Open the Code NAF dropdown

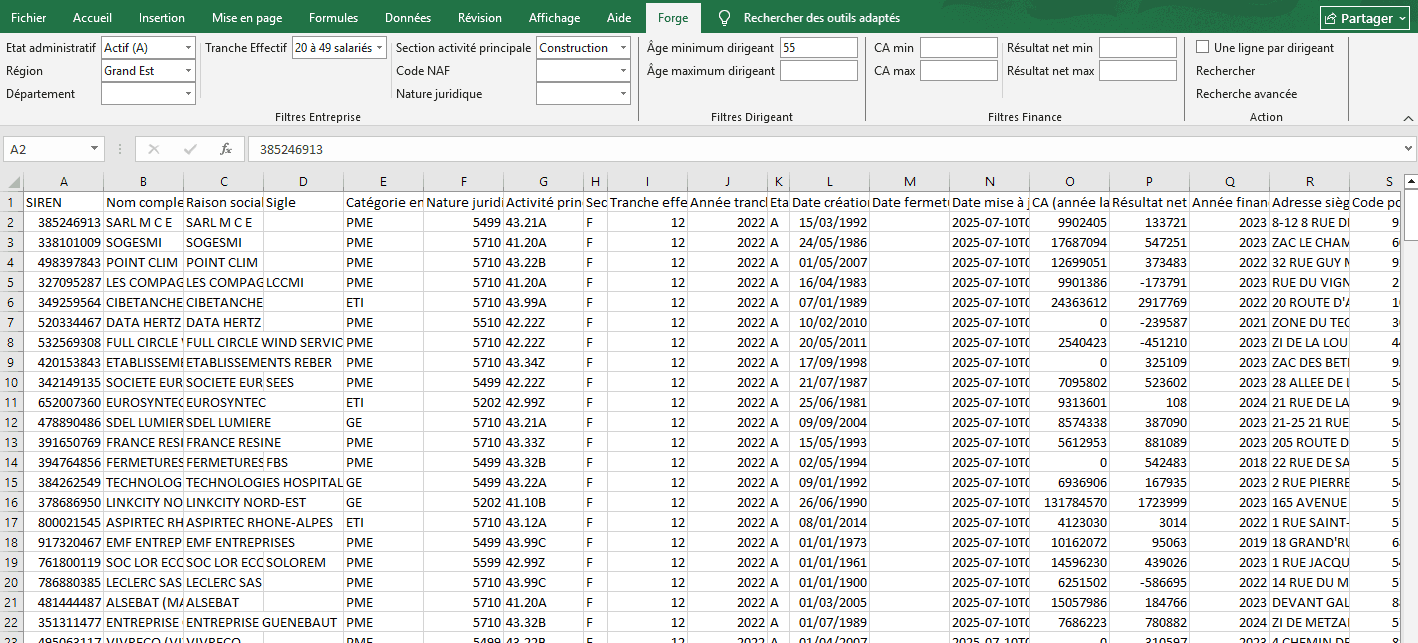point(623,71)
